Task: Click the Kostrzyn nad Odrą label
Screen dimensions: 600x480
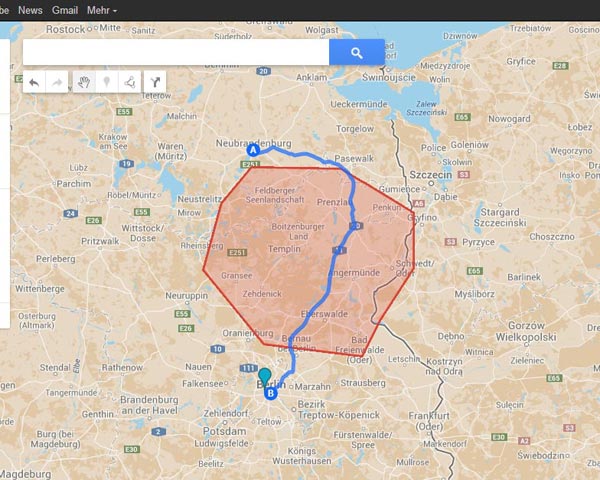Action: (x=444, y=366)
